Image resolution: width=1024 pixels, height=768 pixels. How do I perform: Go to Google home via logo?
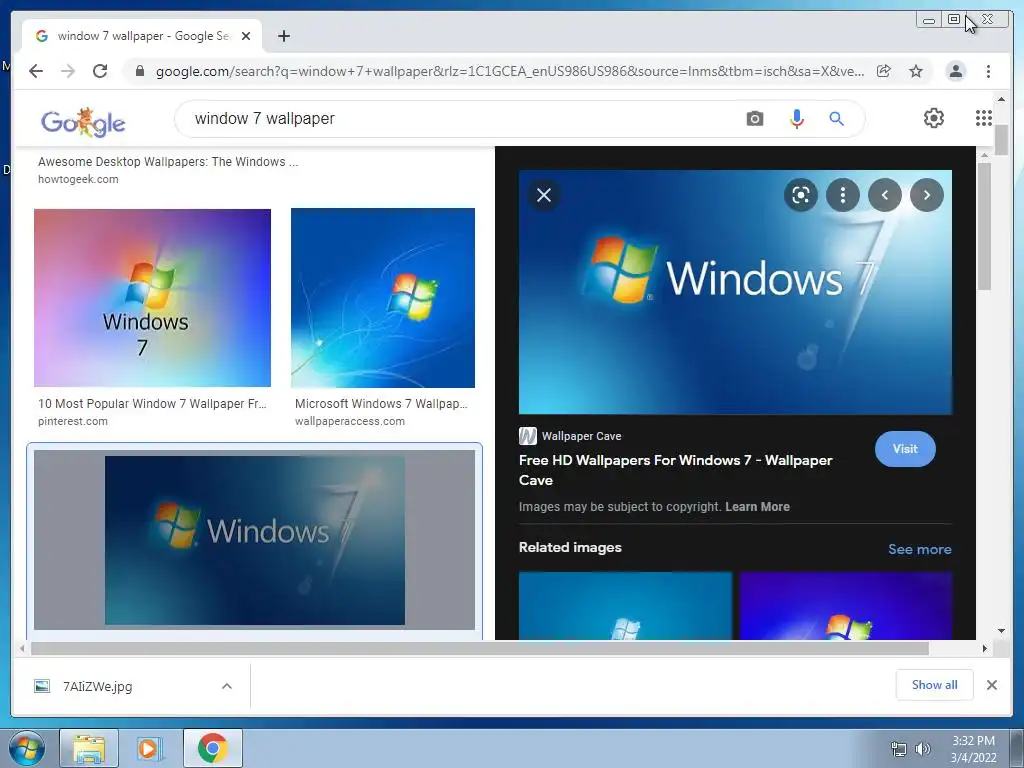point(83,122)
